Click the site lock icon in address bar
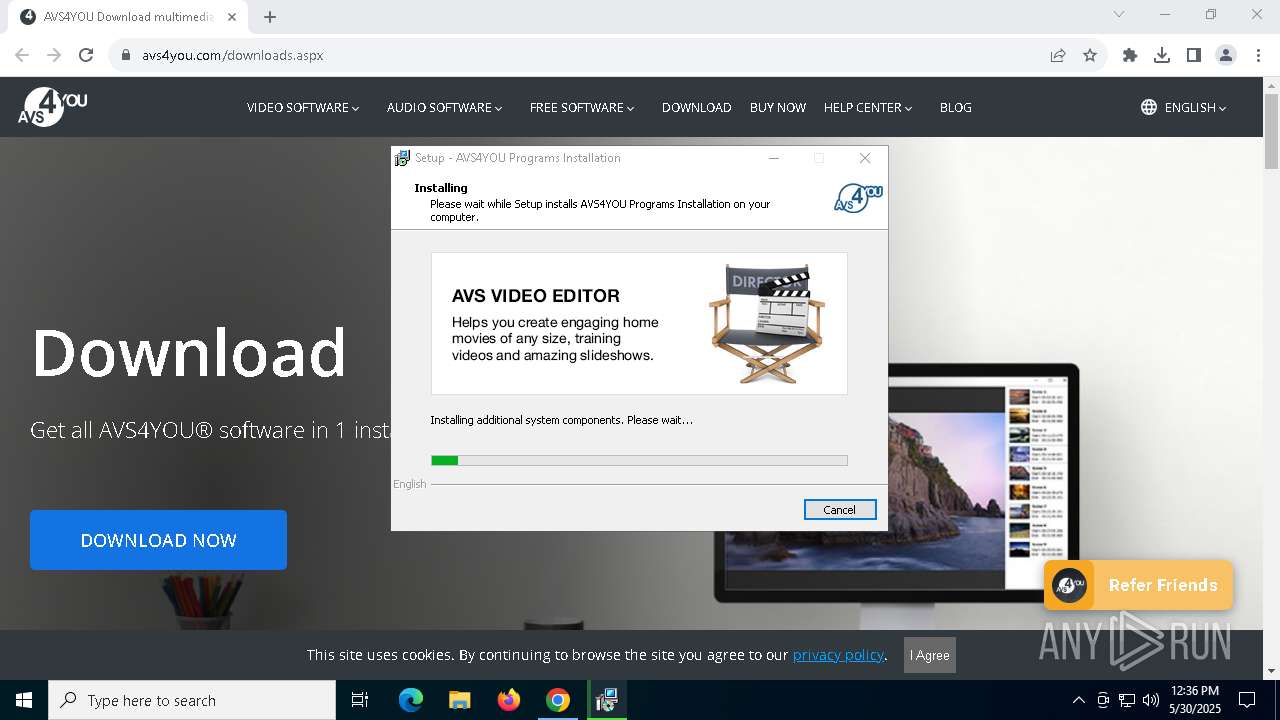 click(x=126, y=55)
